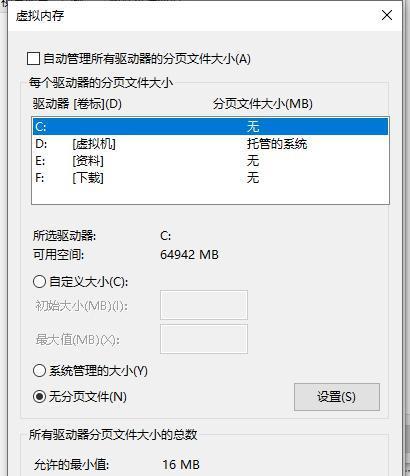Select drive D: [虚拟机] in the list

click(x=210, y=144)
